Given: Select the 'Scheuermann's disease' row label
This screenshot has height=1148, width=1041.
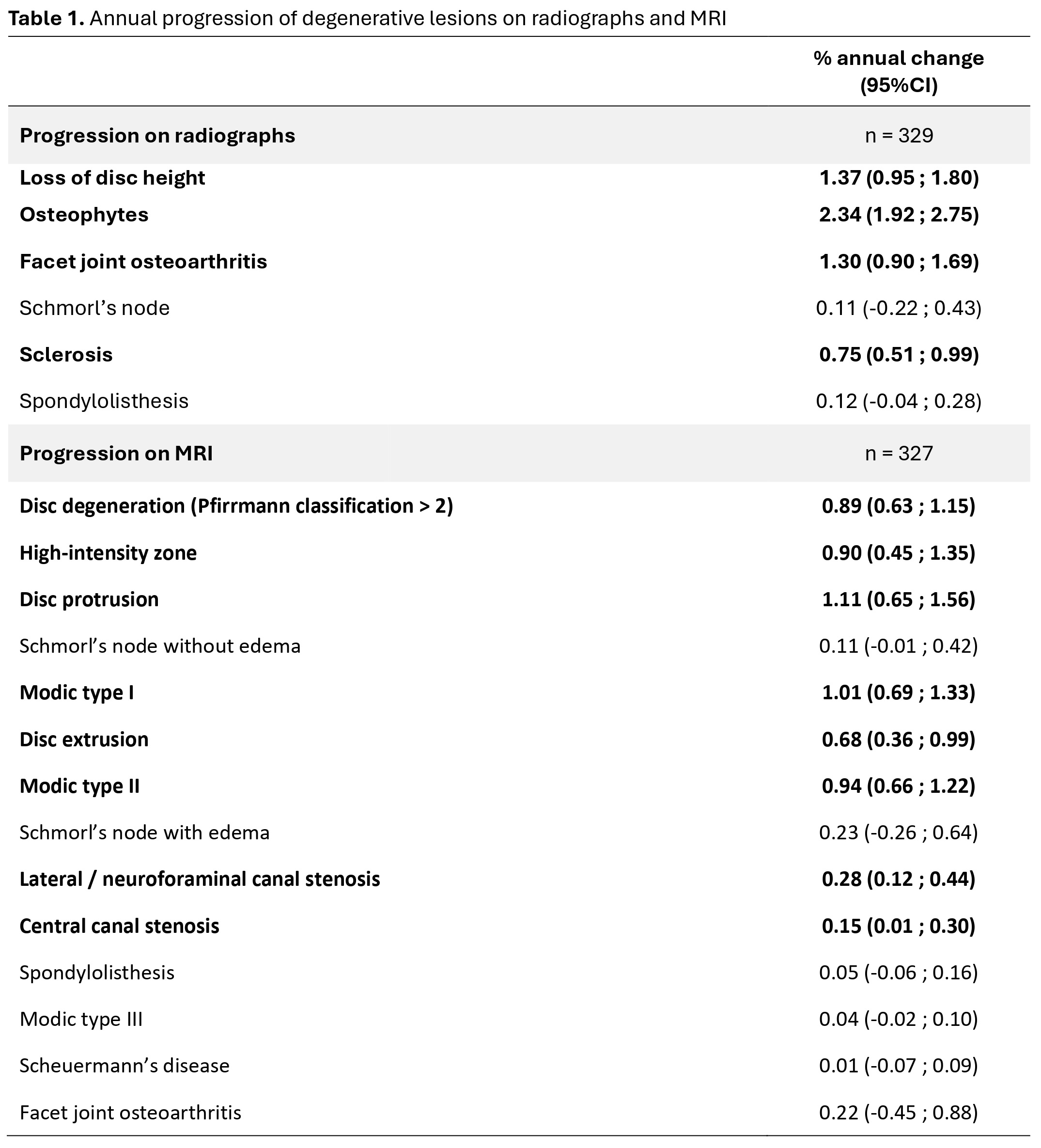Looking at the screenshot, I should click(124, 1066).
